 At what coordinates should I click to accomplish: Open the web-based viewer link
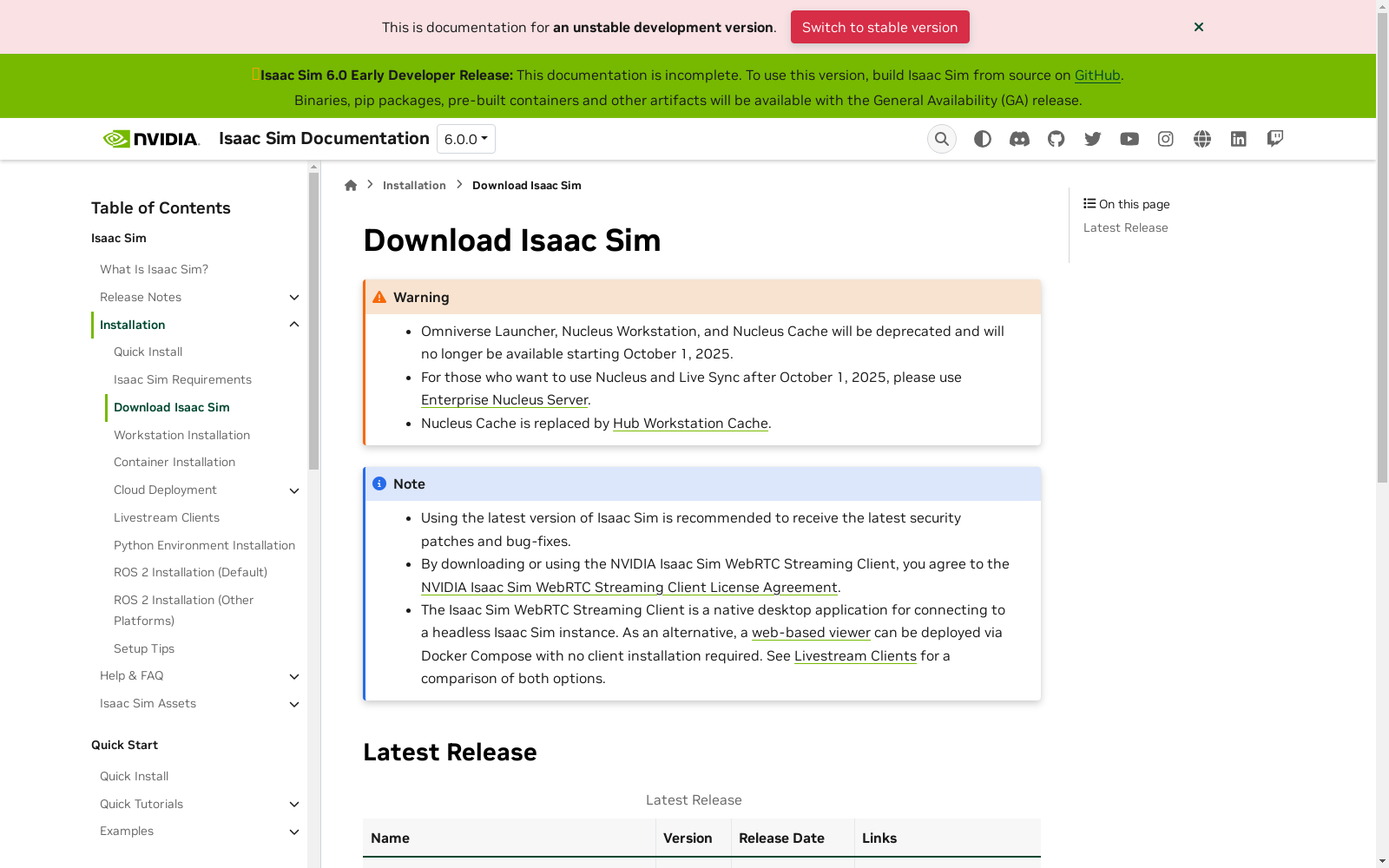click(x=811, y=633)
